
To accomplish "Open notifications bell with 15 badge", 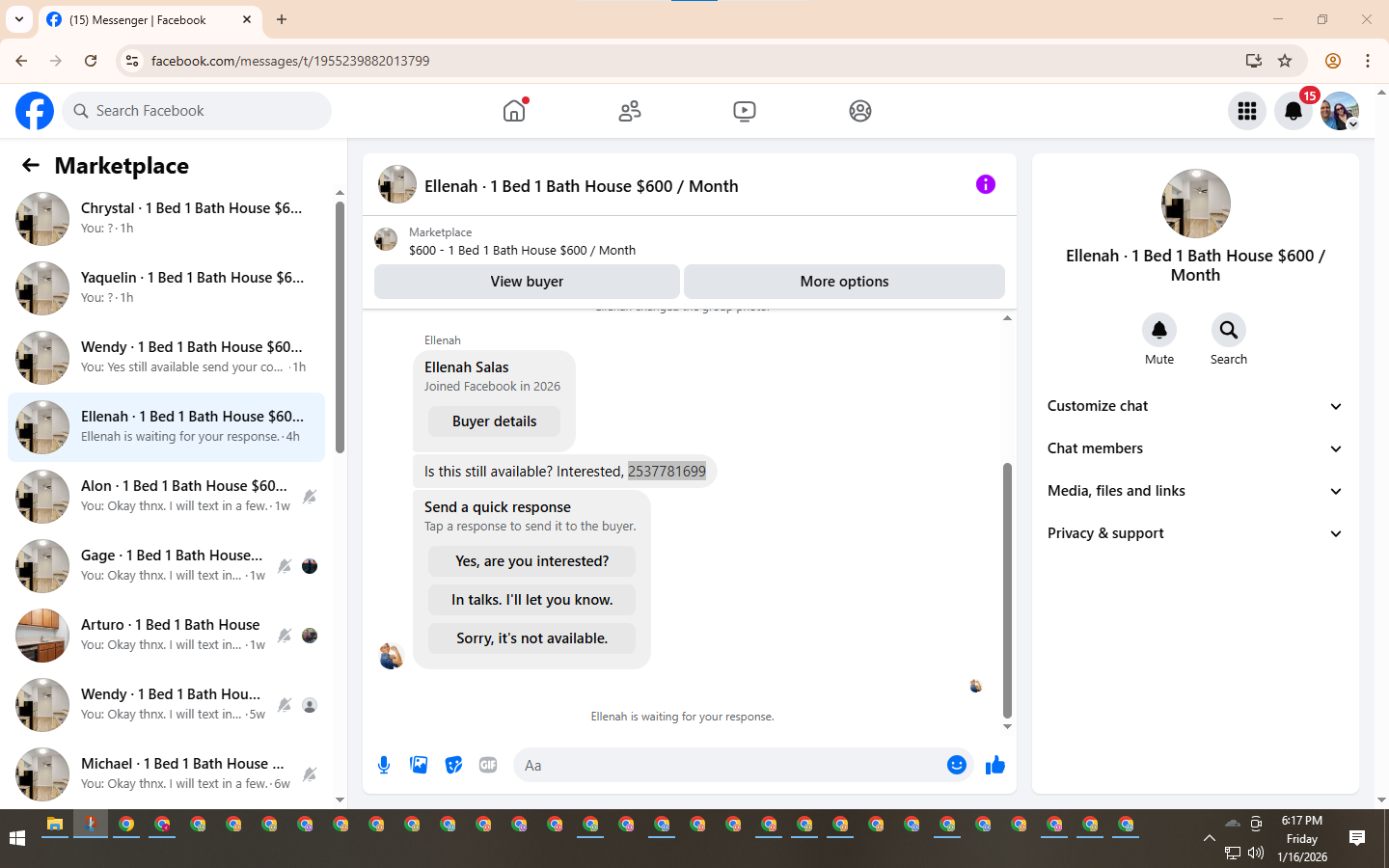I will point(1294,111).
